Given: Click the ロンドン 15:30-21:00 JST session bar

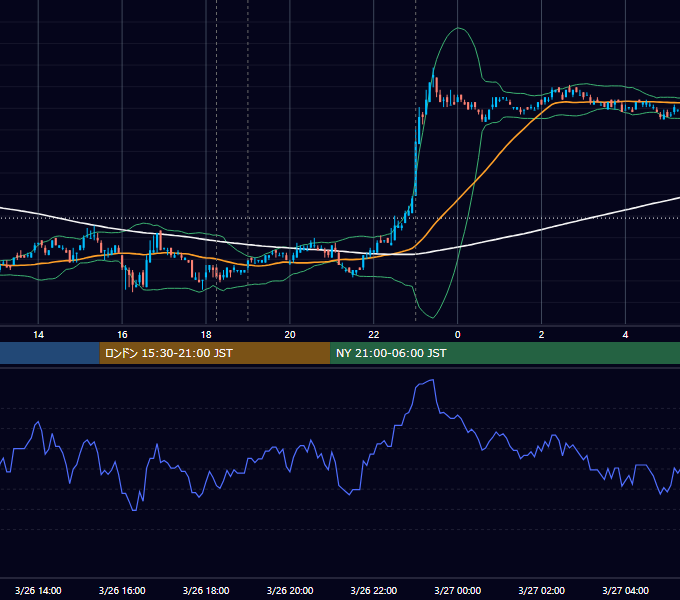Looking at the screenshot, I should (x=215, y=353).
